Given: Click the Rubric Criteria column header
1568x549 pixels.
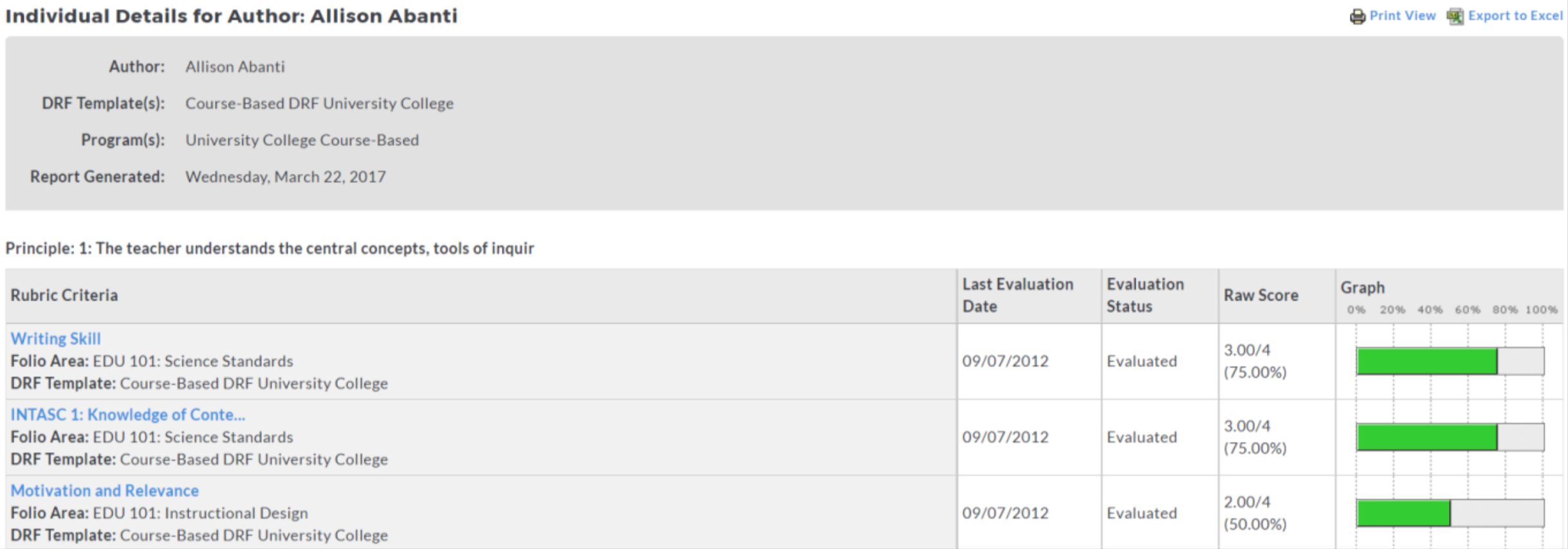Looking at the screenshot, I should [x=64, y=295].
